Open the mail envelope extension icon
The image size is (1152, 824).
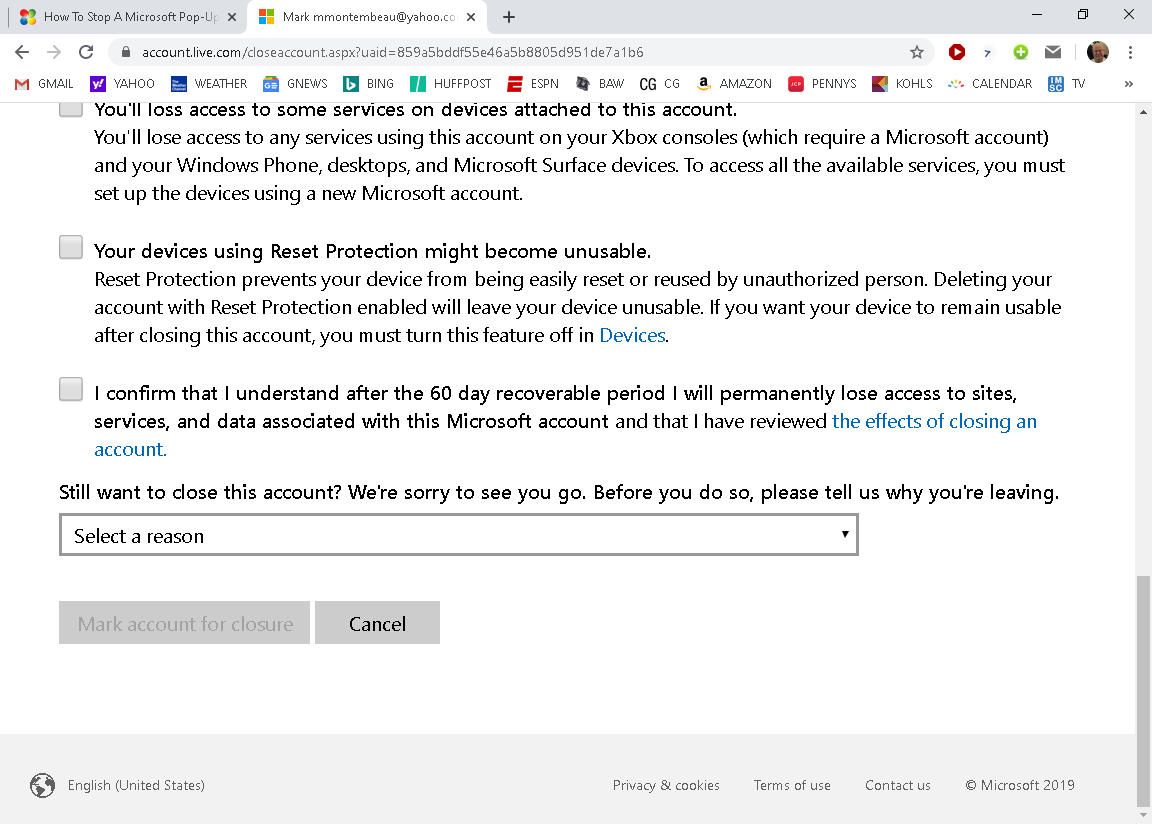pos(1053,52)
